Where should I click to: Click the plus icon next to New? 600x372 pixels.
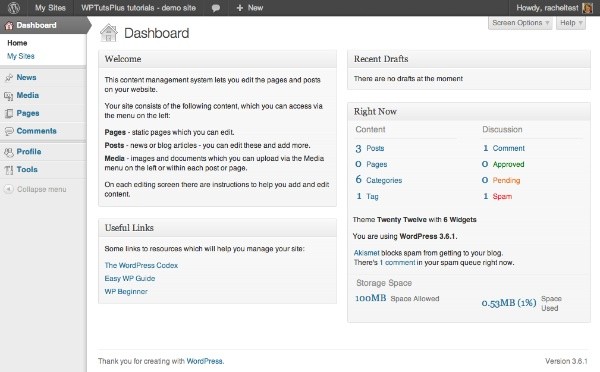(240, 8)
